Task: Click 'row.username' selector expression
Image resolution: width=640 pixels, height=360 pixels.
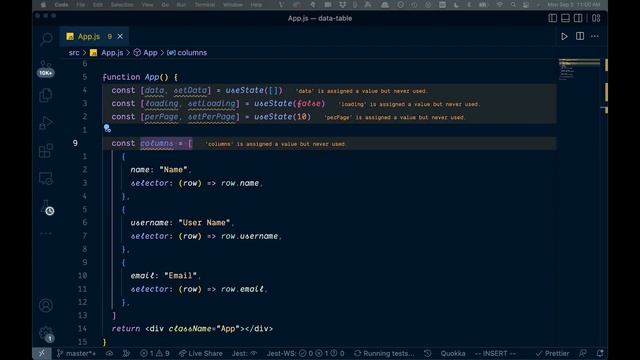Action: 249,236
